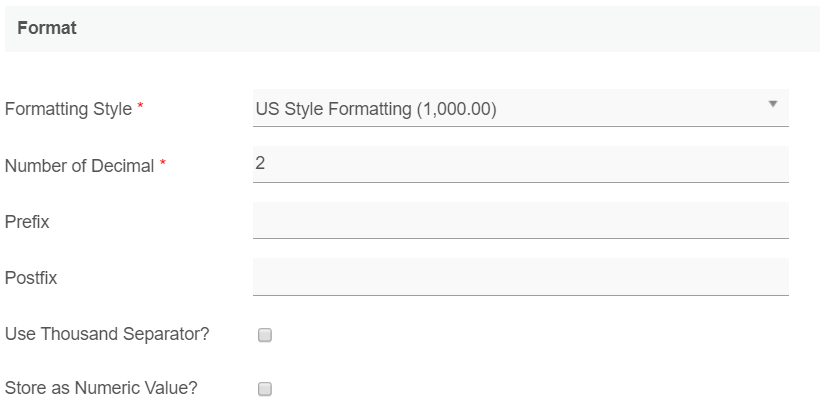Click the 'Format' heading text
The image size is (820, 416).
click(47, 29)
